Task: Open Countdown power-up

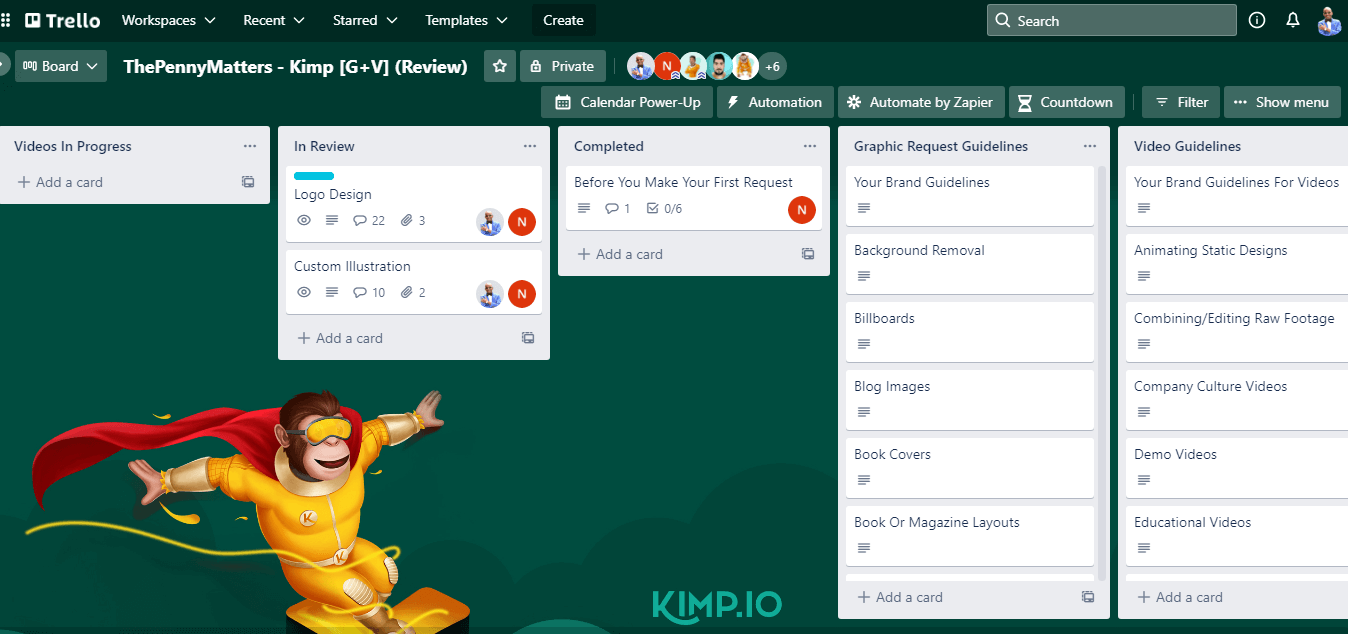Action: [1066, 102]
